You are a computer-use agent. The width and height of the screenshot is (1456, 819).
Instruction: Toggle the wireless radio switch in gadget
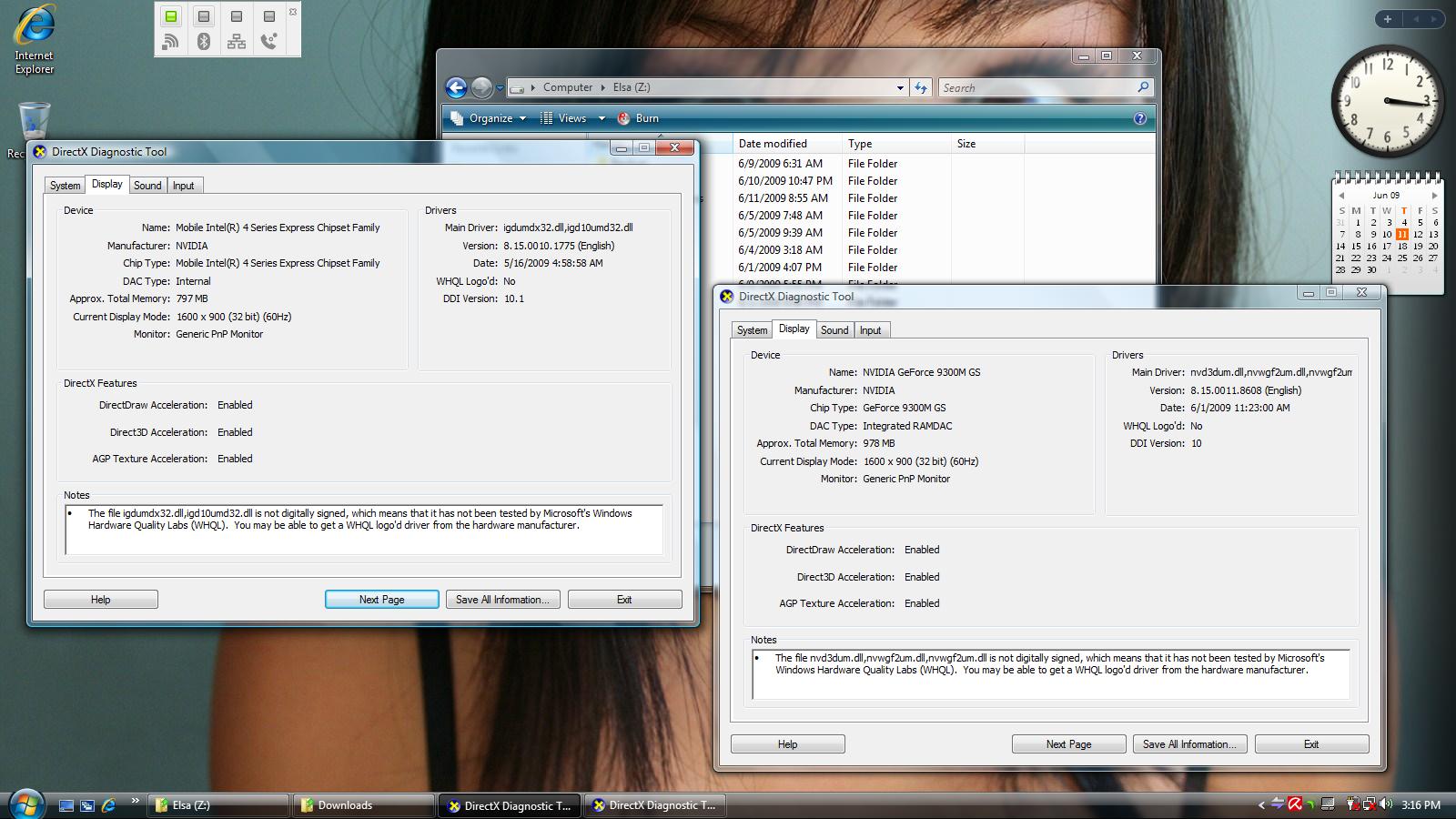[x=171, y=16]
